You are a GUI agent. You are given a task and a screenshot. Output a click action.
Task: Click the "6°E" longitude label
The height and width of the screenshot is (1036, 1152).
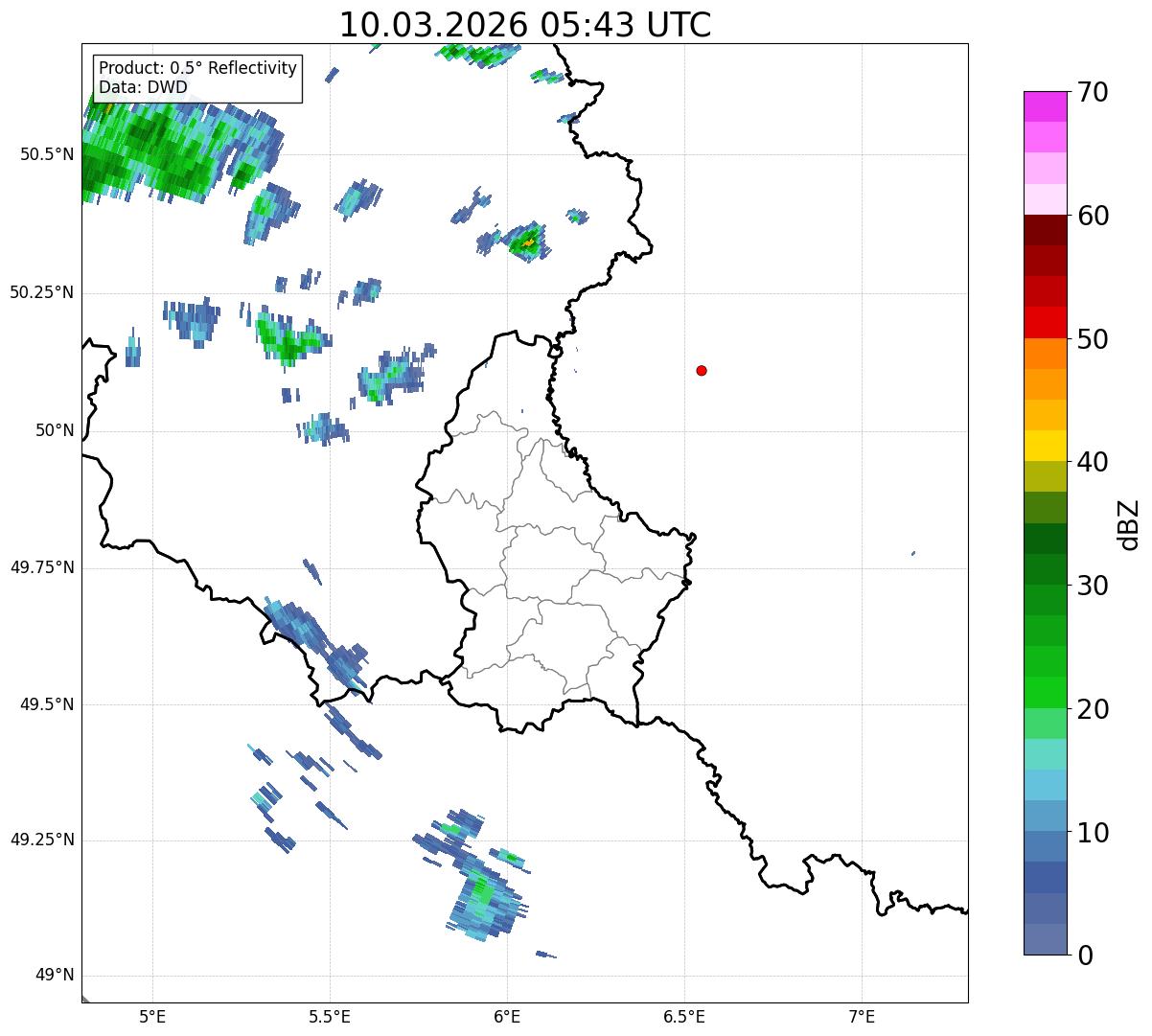pos(507,1016)
